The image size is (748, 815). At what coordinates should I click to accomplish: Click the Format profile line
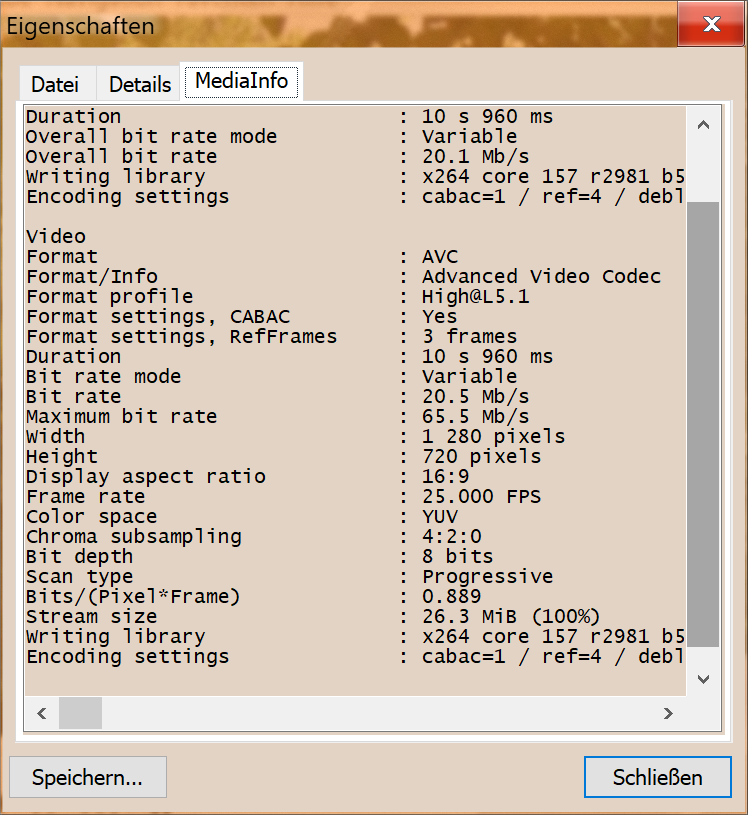110,297
